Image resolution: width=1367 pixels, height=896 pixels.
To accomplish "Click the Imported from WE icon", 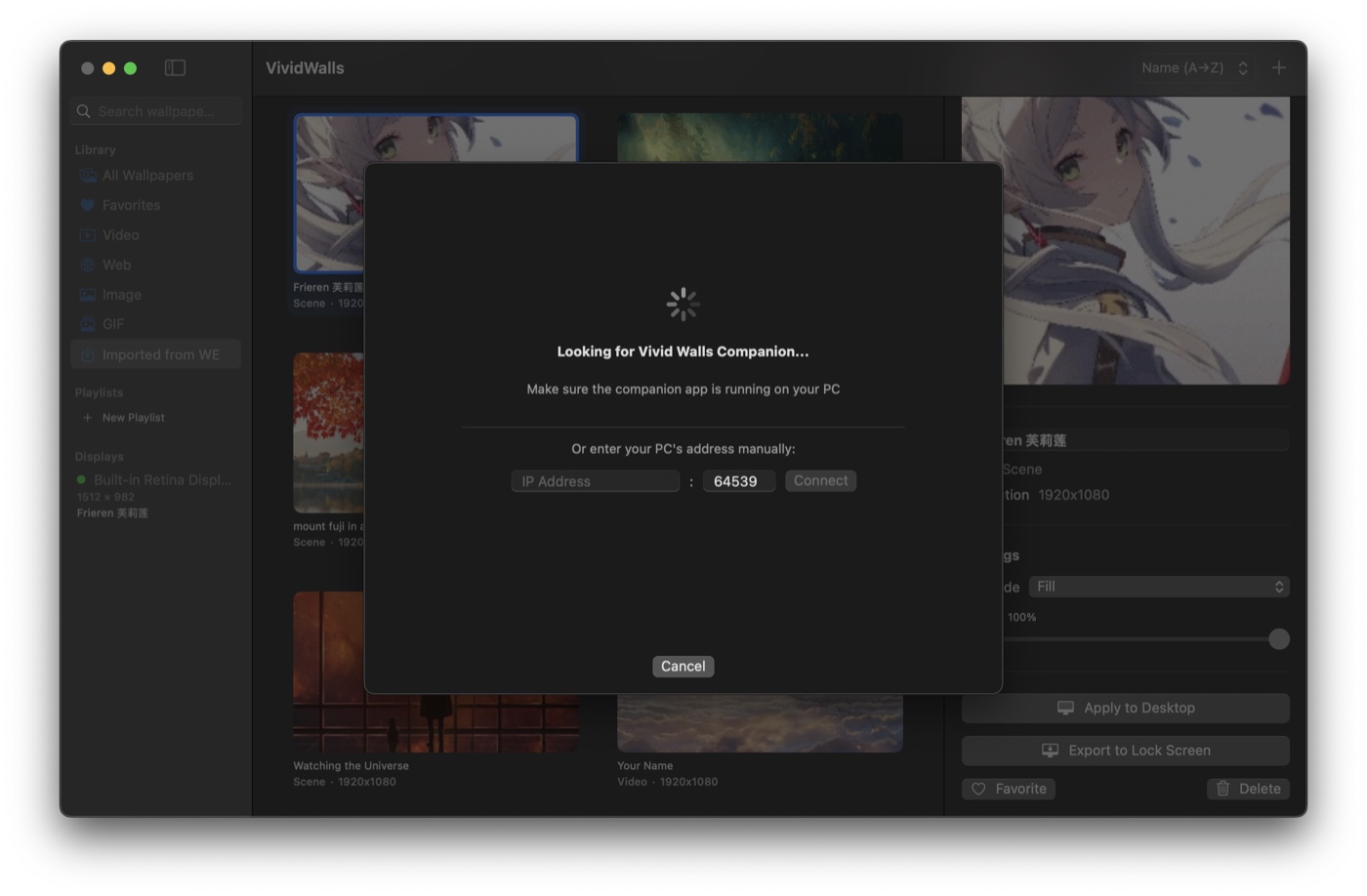I will coord(88,354).
